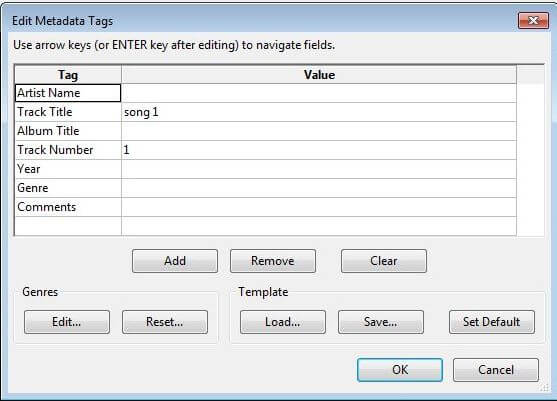
Task: Open the Genres Edit dialog
Action: tap(67, 322)
